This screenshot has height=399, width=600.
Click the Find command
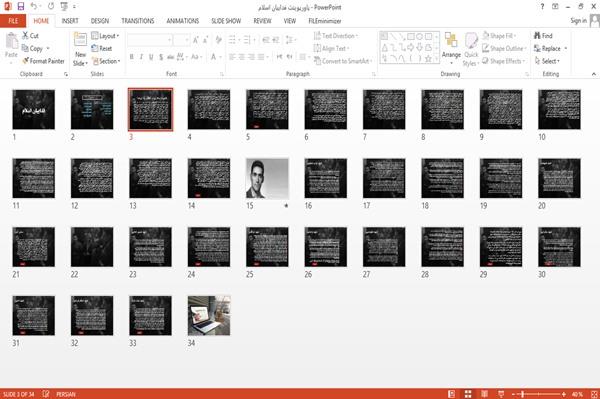pyautogui.click(x=543, y=36)
